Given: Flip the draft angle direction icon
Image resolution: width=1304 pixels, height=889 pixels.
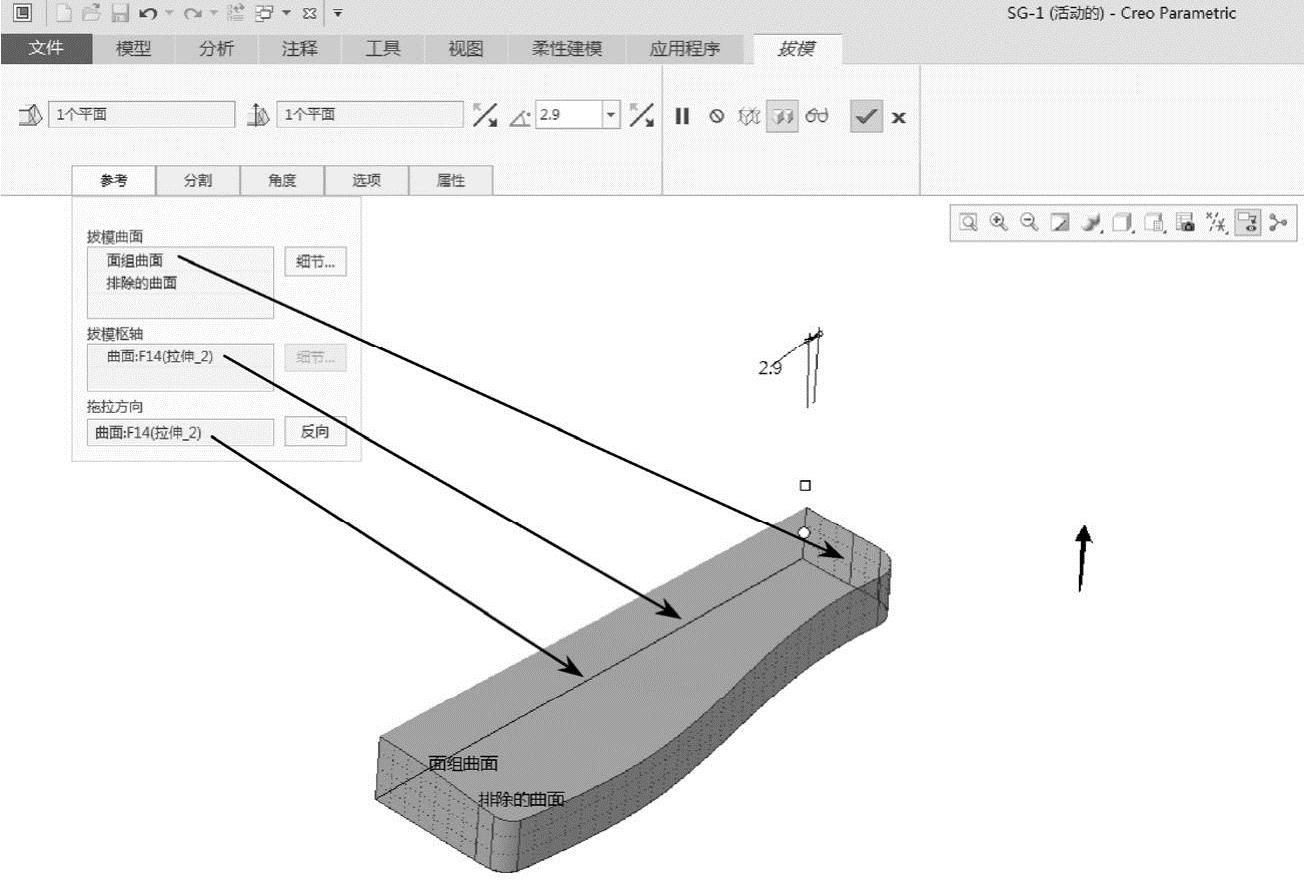Looking at the screenshot, I should [x=642, y=115].
